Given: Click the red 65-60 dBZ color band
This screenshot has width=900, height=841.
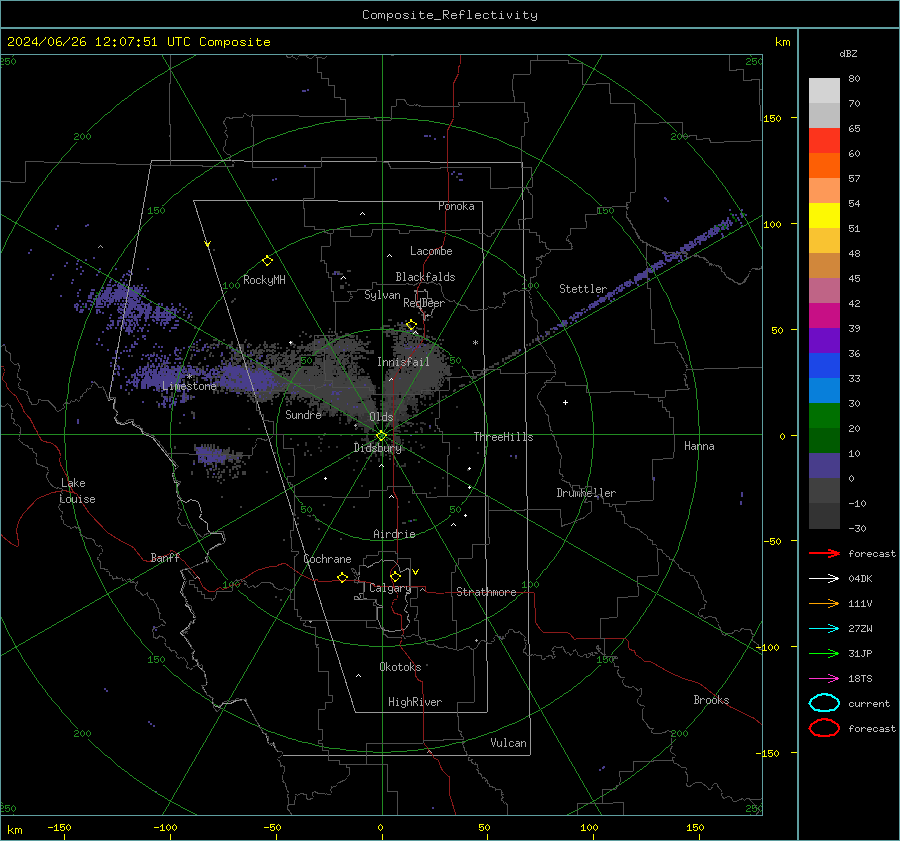Looking at the screenshot, I should click(x=824, y=140).
